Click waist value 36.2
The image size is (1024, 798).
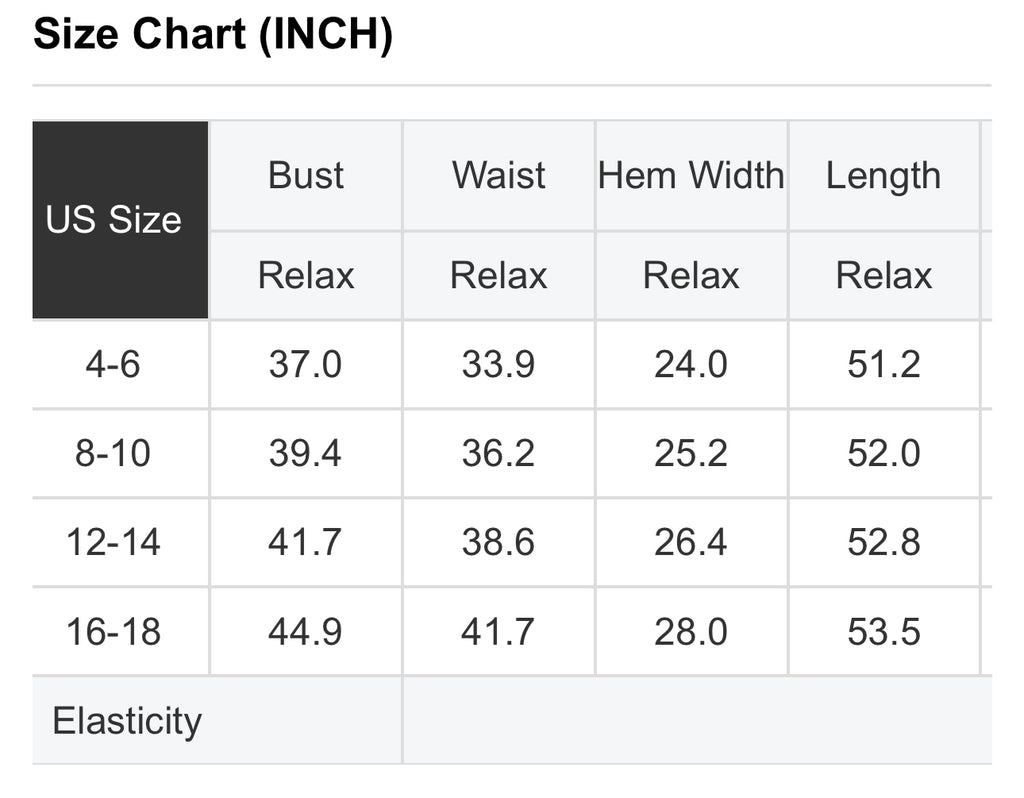pos(498,453)
